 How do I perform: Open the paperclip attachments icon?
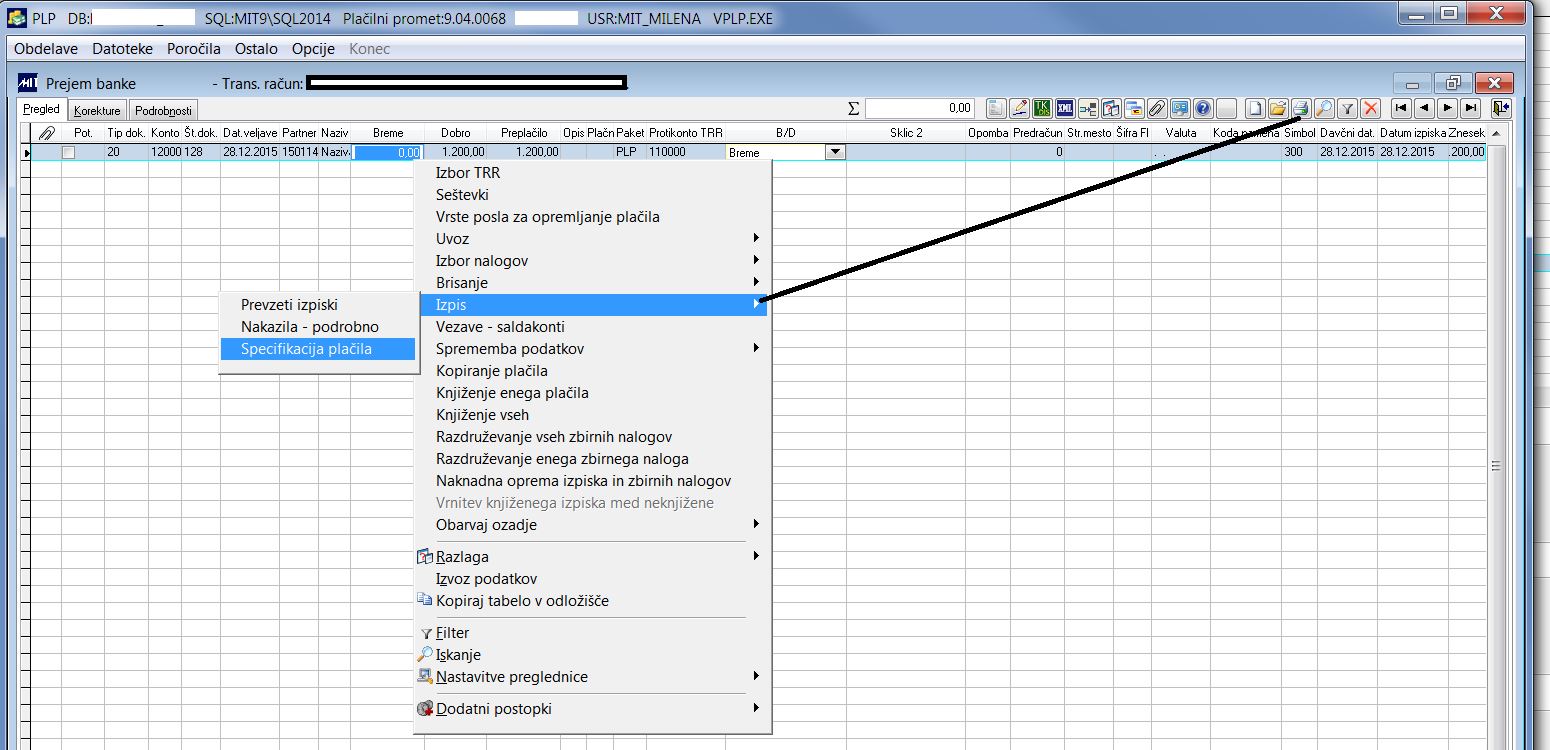coord(1157,108)
